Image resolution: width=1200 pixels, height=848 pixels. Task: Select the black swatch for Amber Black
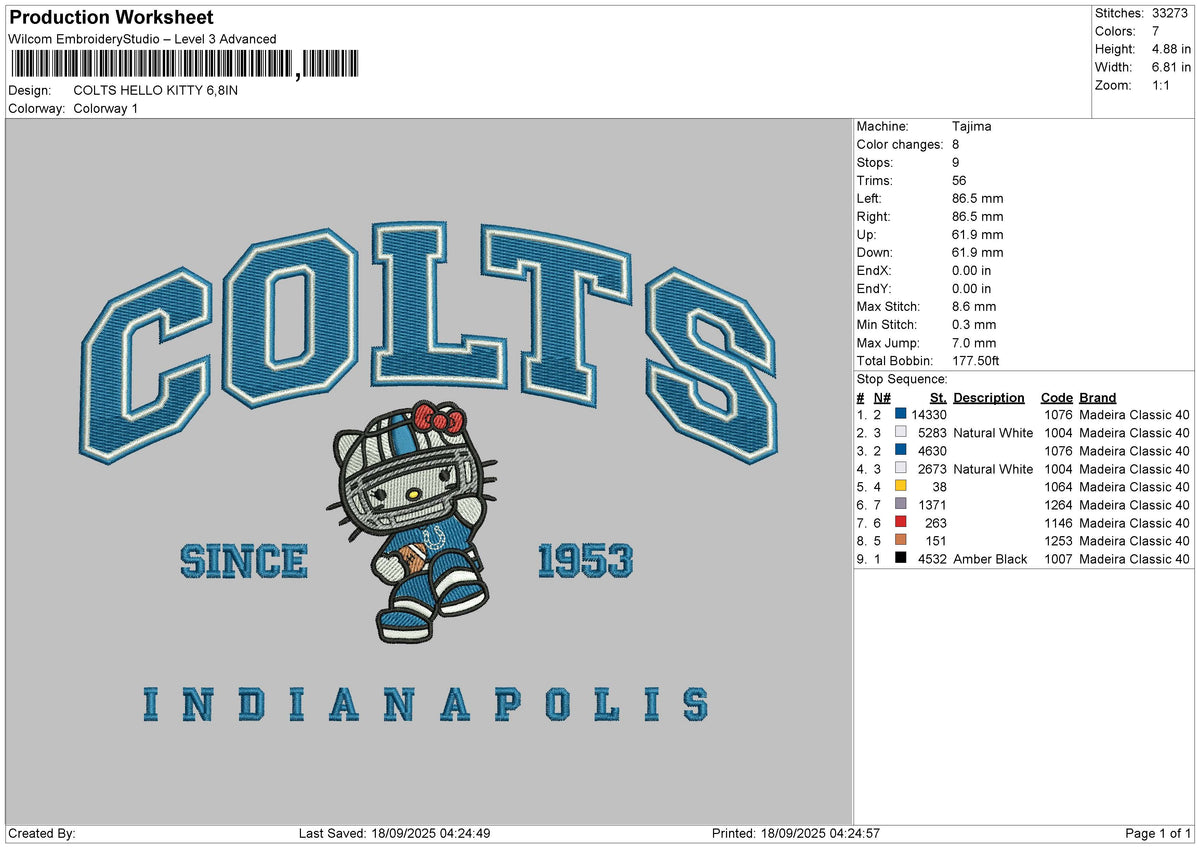tap(901, 559)
